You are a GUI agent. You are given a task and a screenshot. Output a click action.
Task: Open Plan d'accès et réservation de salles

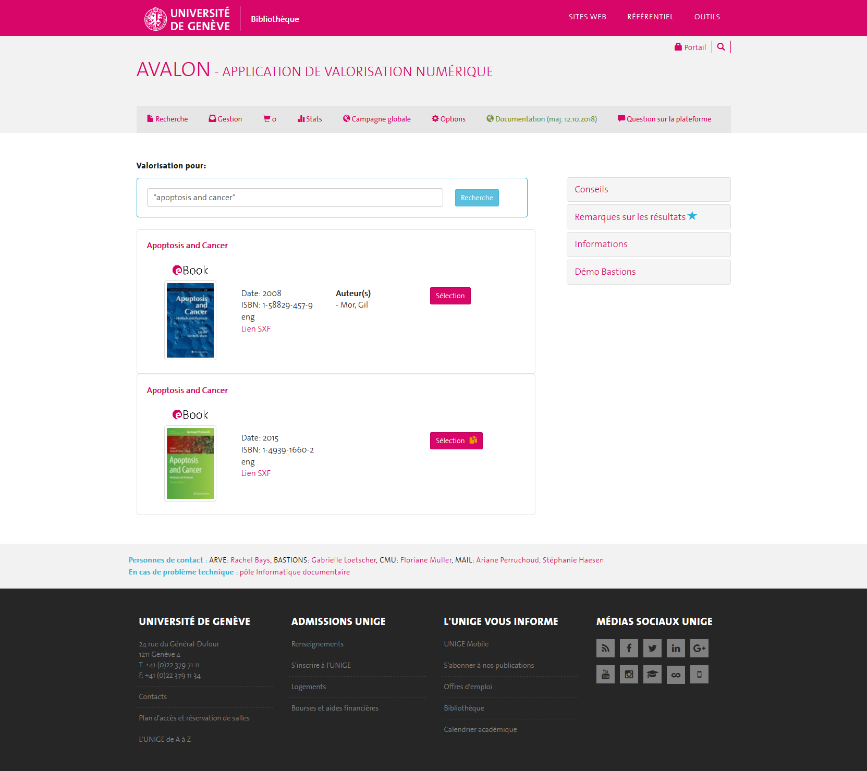click(x=194, y=718)
